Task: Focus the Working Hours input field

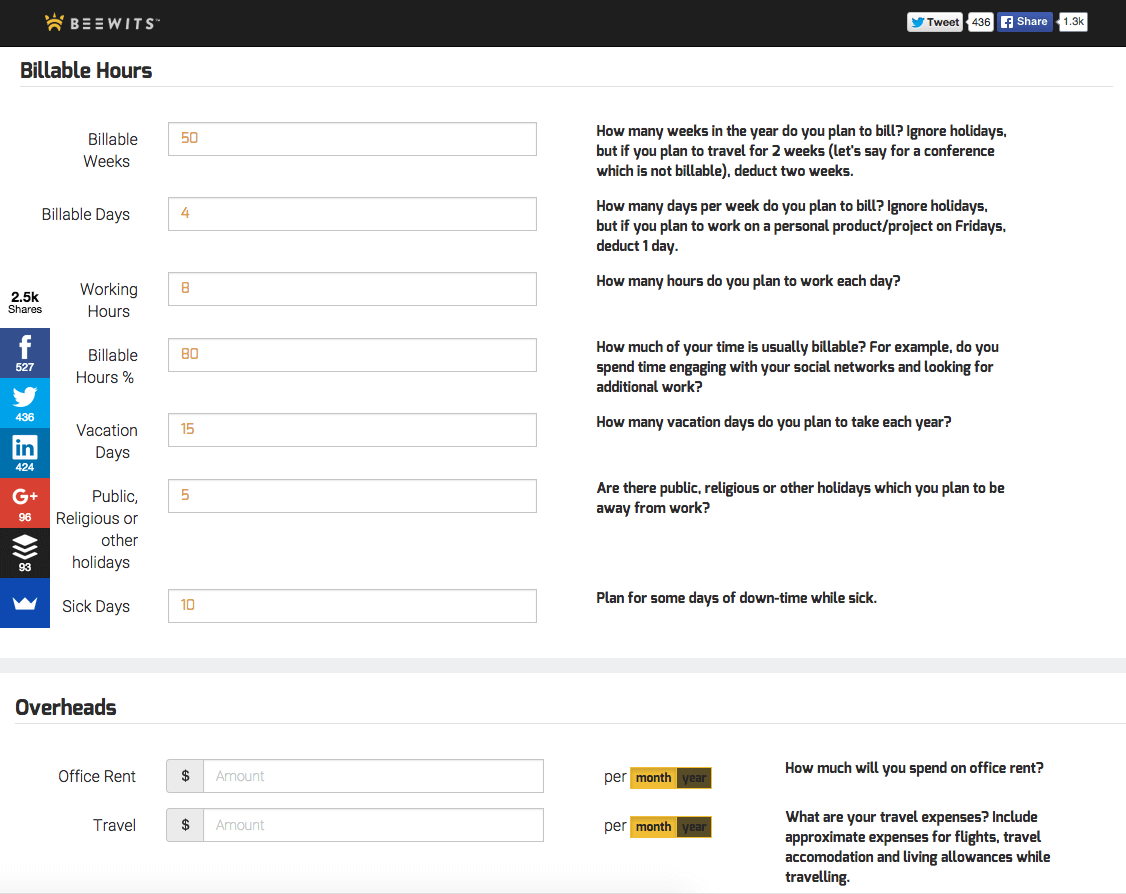Action: (x=352, y=289)
